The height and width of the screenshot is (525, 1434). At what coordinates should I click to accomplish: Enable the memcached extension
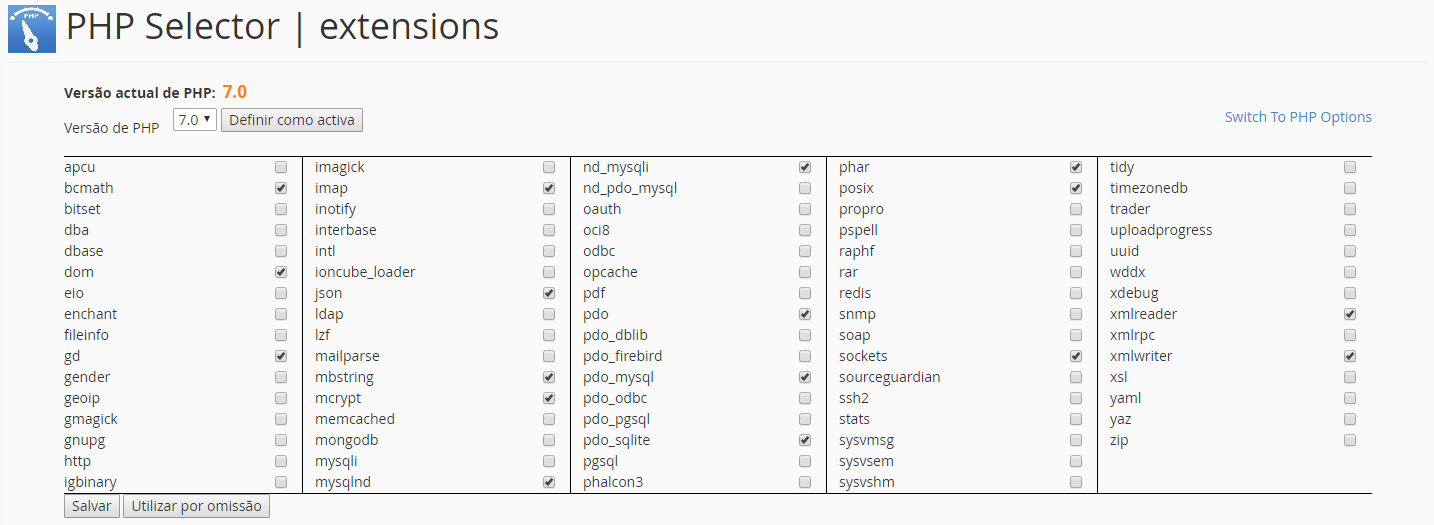click(x=549, y=419)
